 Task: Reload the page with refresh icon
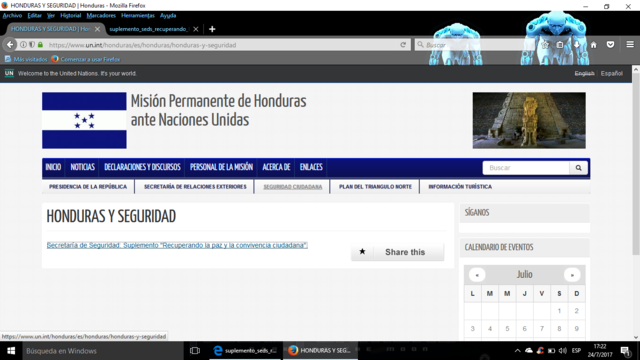(403, 45)
